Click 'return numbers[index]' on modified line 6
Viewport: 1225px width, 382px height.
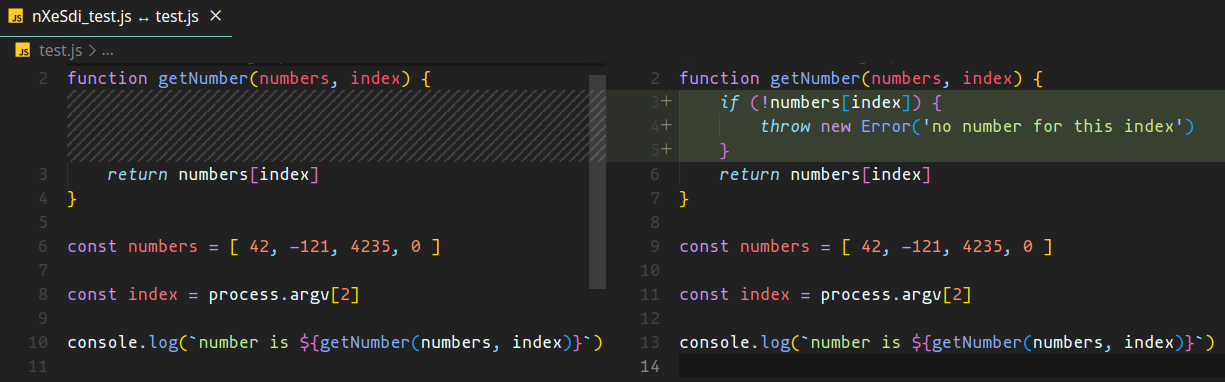click(825, 174)
